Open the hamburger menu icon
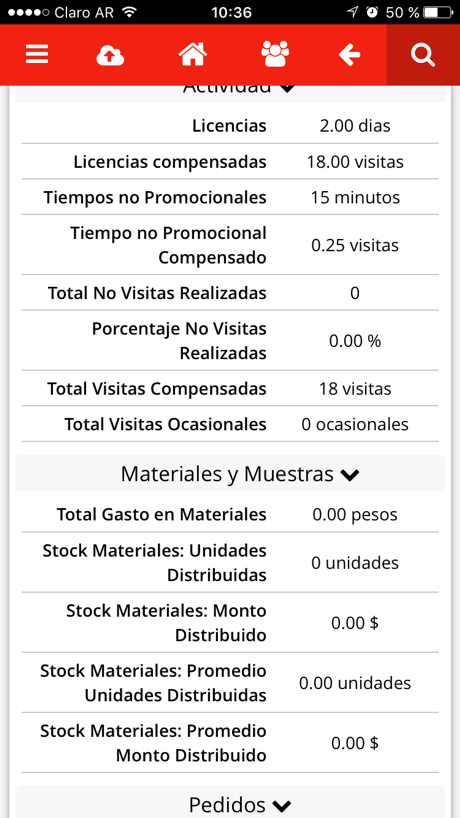 [x=37, y=54]
